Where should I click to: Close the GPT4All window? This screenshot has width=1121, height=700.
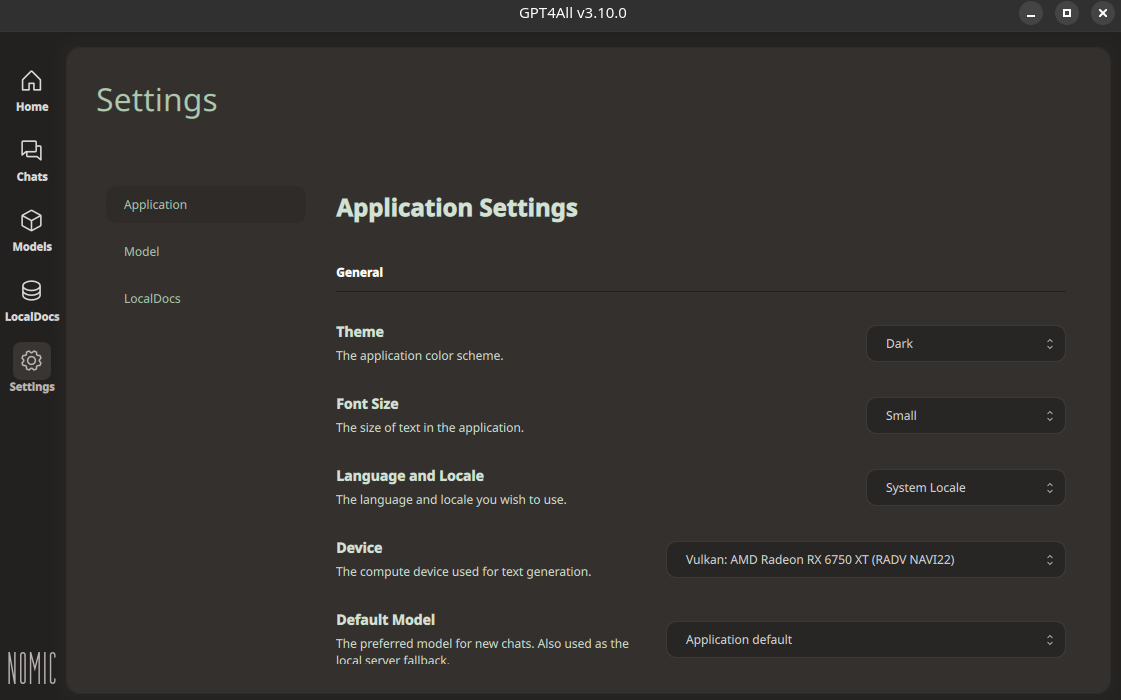click(1103, 14)
